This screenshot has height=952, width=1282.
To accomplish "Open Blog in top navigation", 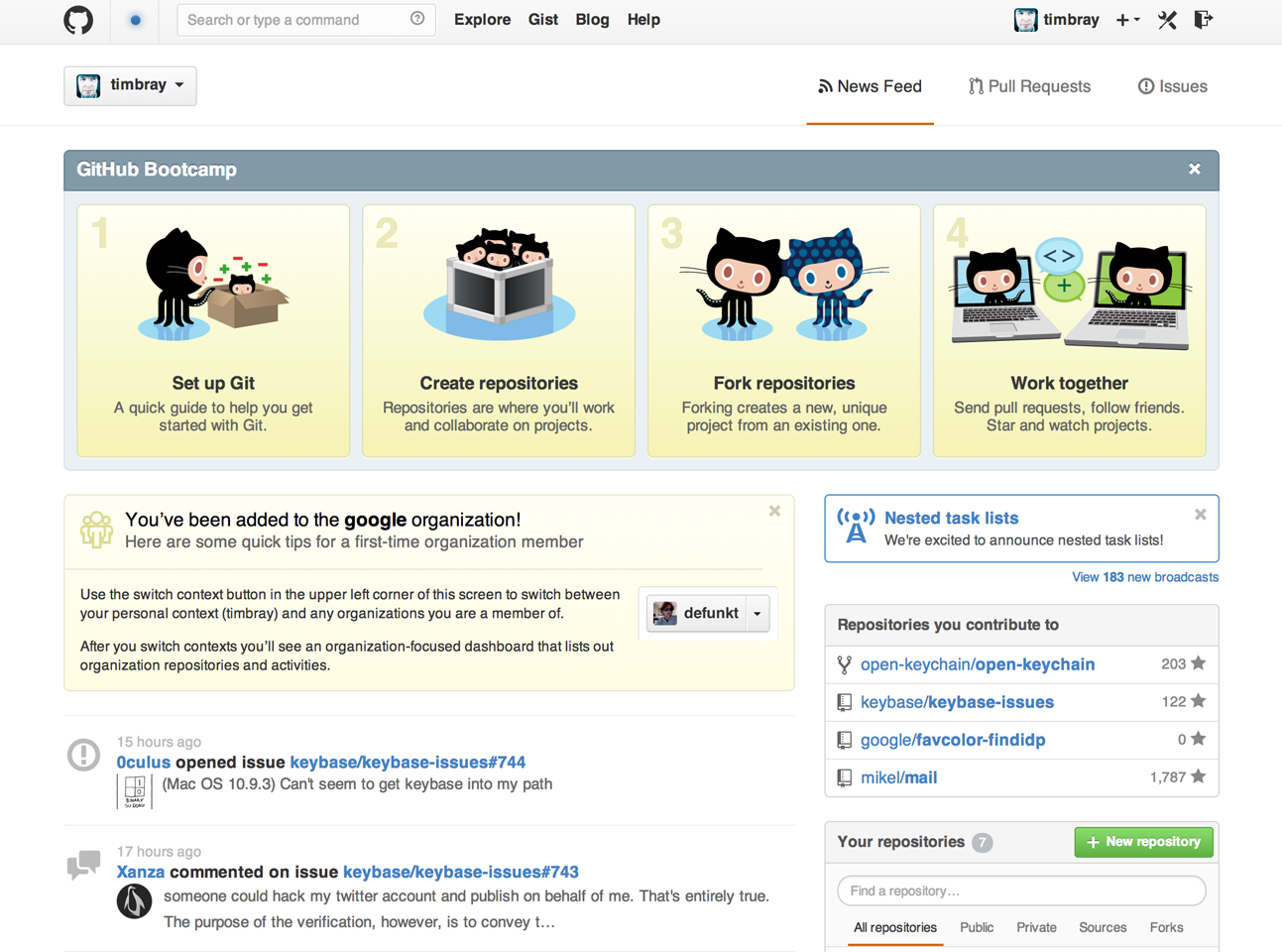I will point(593,20).
